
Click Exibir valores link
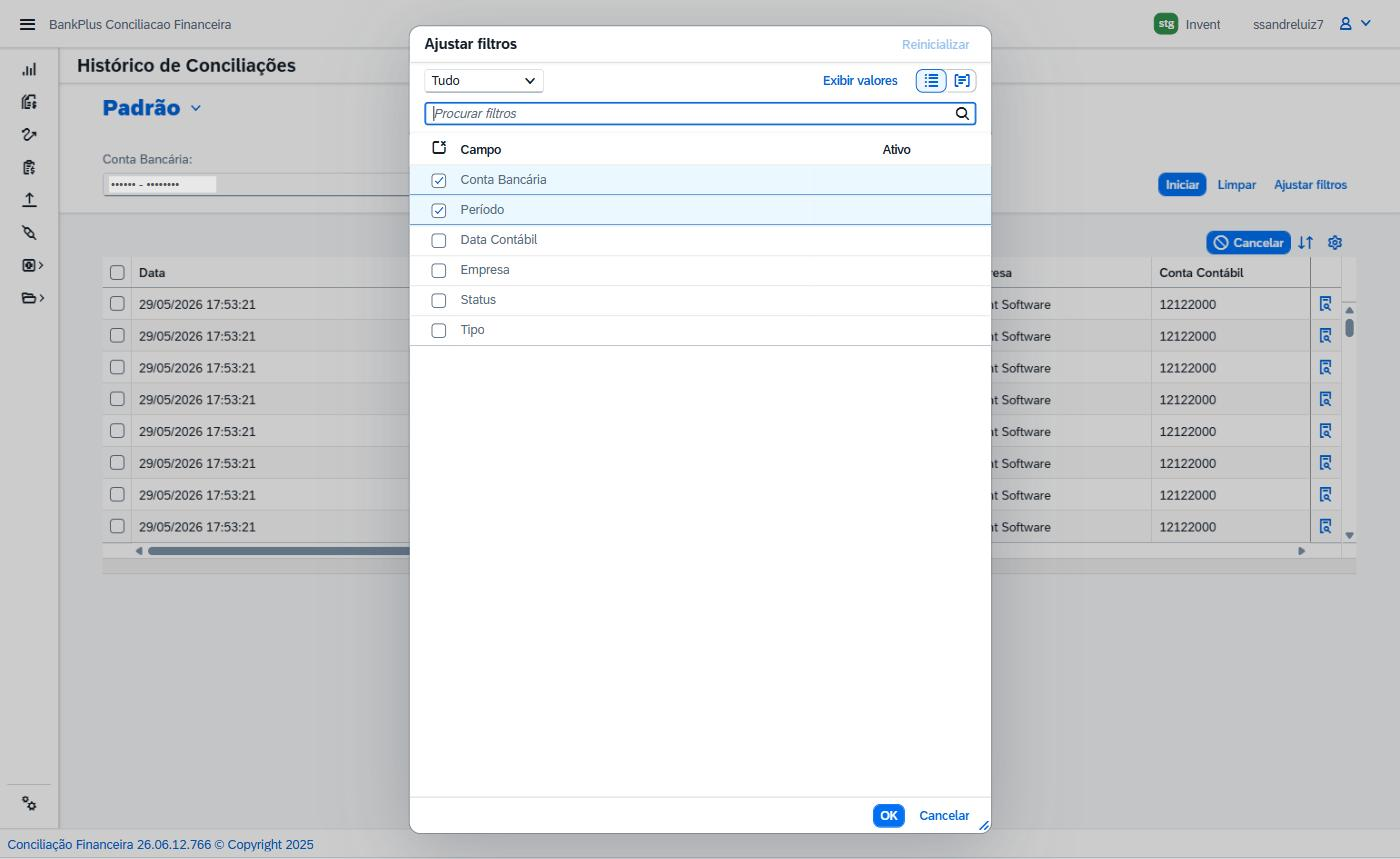860,81
